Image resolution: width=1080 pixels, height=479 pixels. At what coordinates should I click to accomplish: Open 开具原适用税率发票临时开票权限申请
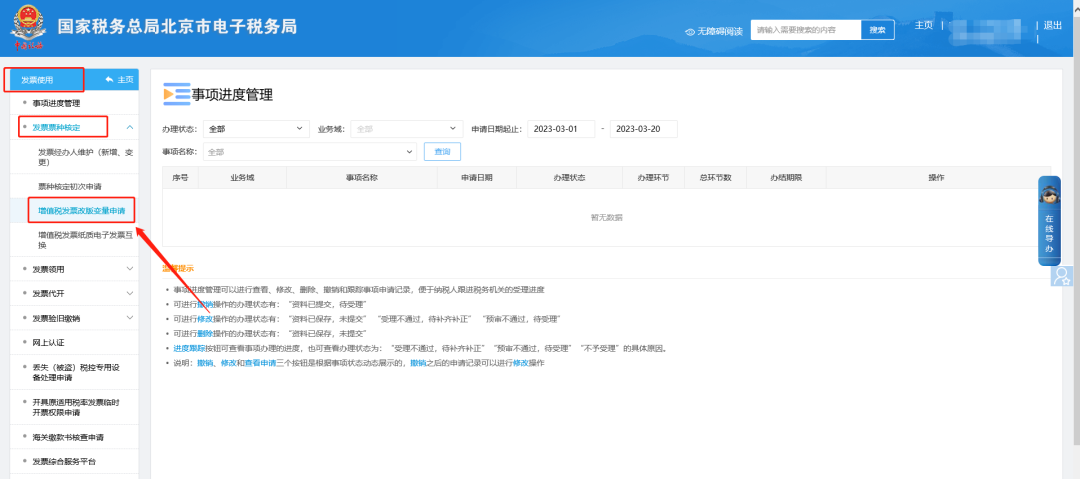point(76,407)
